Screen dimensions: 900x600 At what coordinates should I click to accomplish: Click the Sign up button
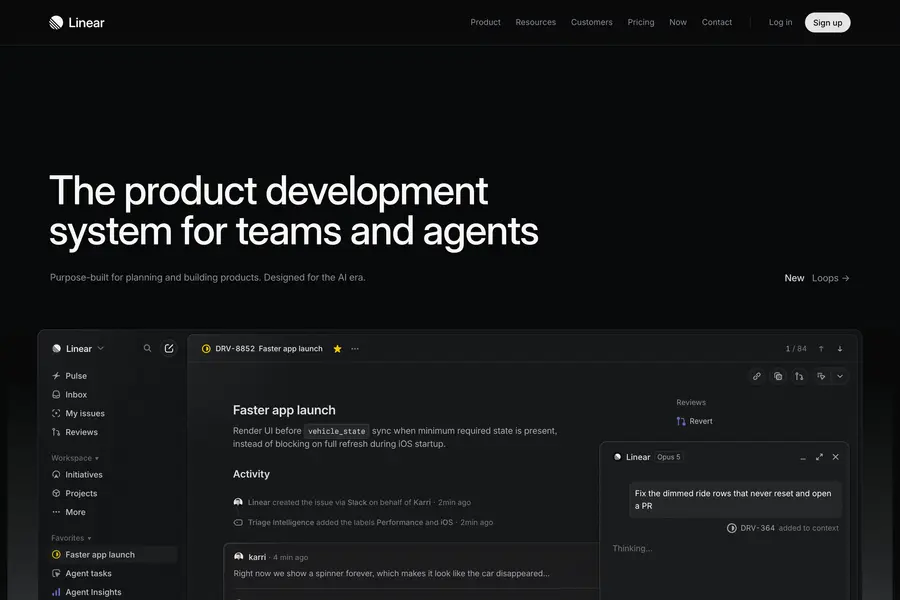pyautogui.click(x=827, y=22)
